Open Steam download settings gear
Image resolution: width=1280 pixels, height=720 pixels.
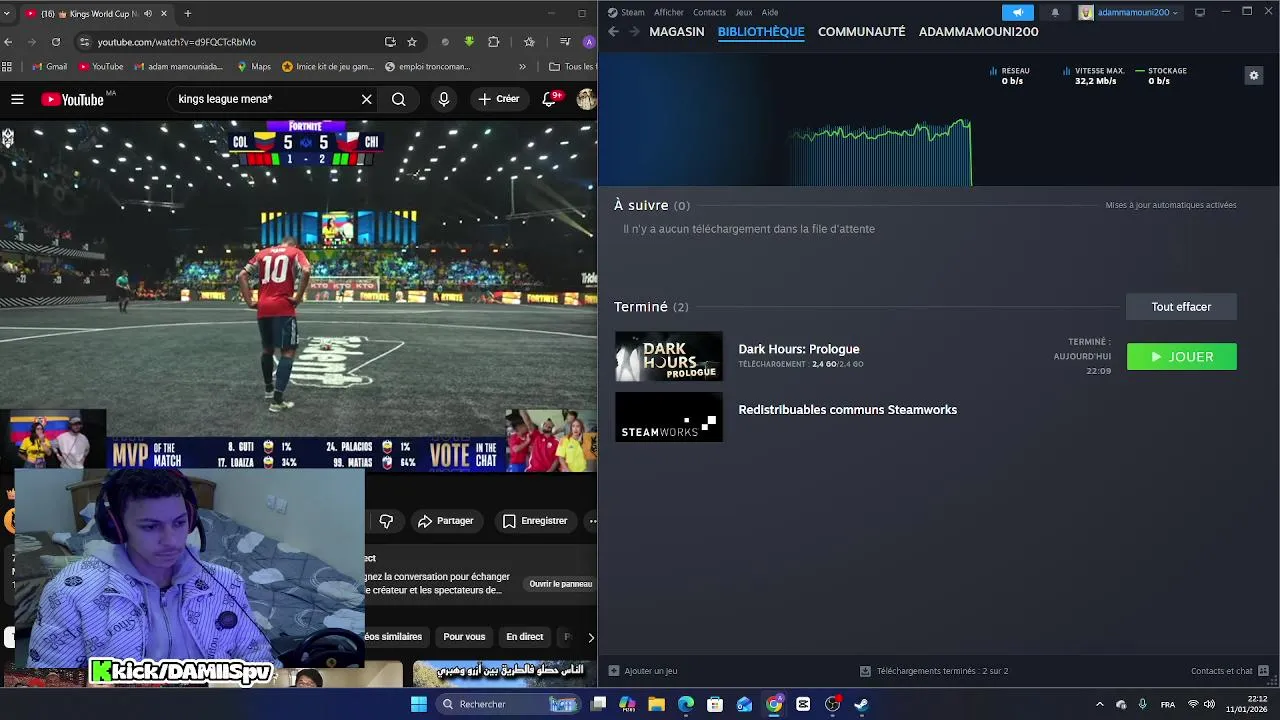[x=1253, y=75]
